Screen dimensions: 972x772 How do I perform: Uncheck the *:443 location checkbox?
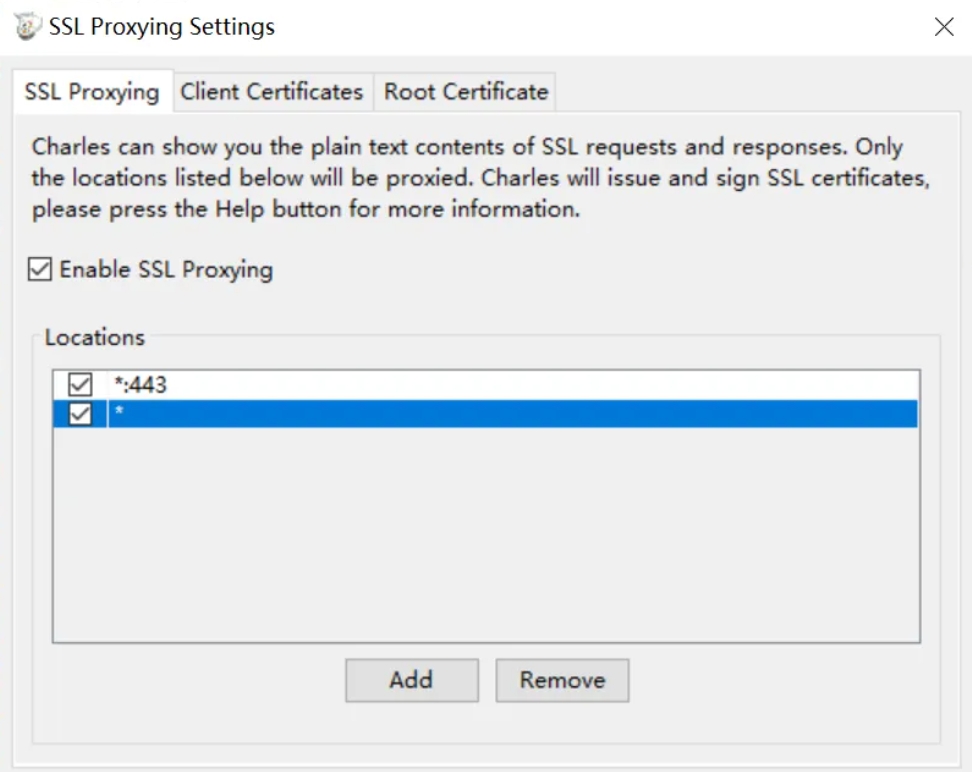(80, 384)
